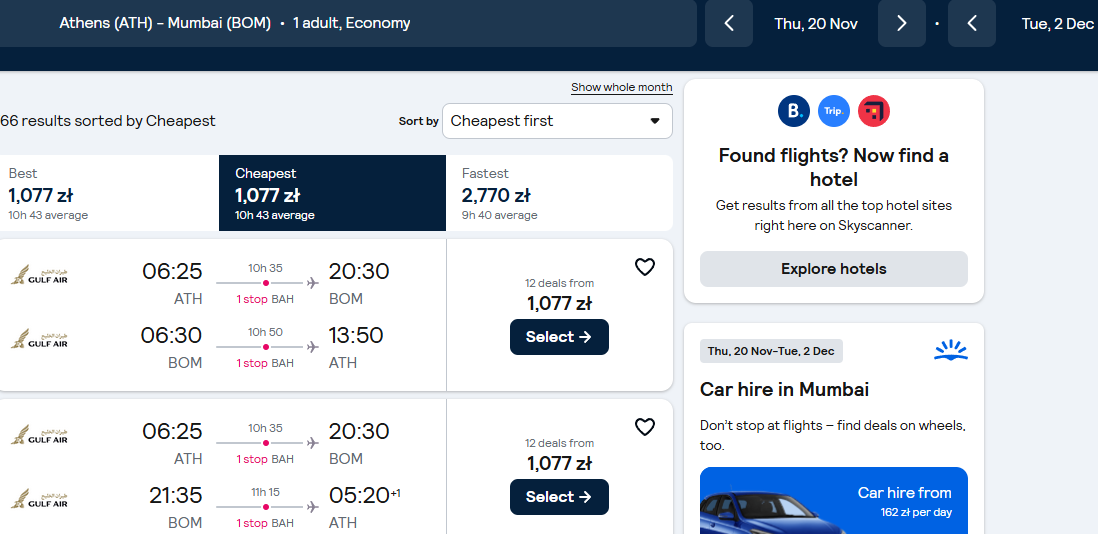
Task: Edit Athens – Mumbai search field
Action: 348,23
